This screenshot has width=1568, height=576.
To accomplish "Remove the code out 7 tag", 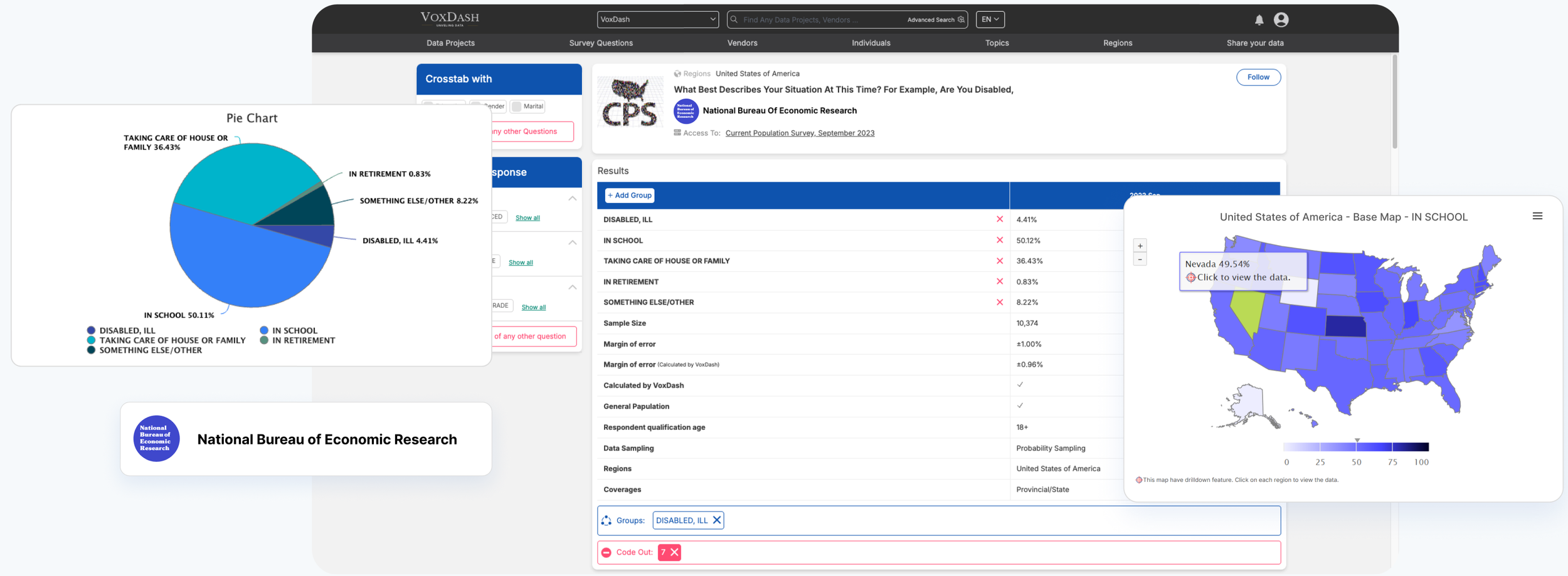I will coord(674,552).
